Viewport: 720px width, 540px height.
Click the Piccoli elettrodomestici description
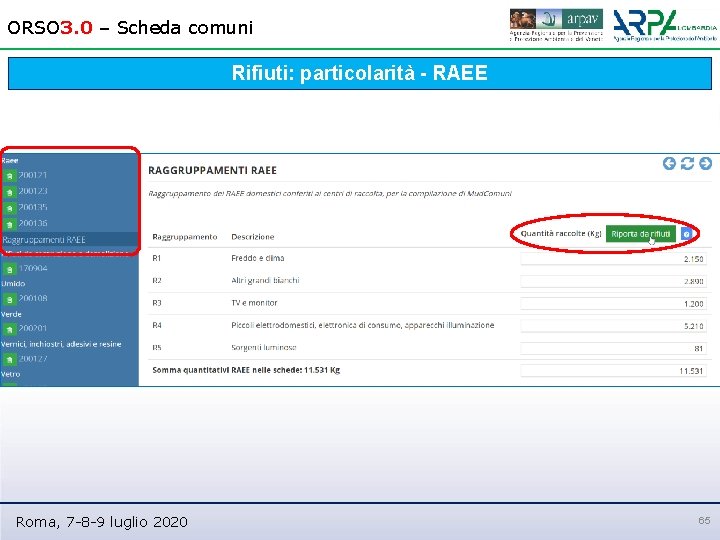[x=363, y=326]
